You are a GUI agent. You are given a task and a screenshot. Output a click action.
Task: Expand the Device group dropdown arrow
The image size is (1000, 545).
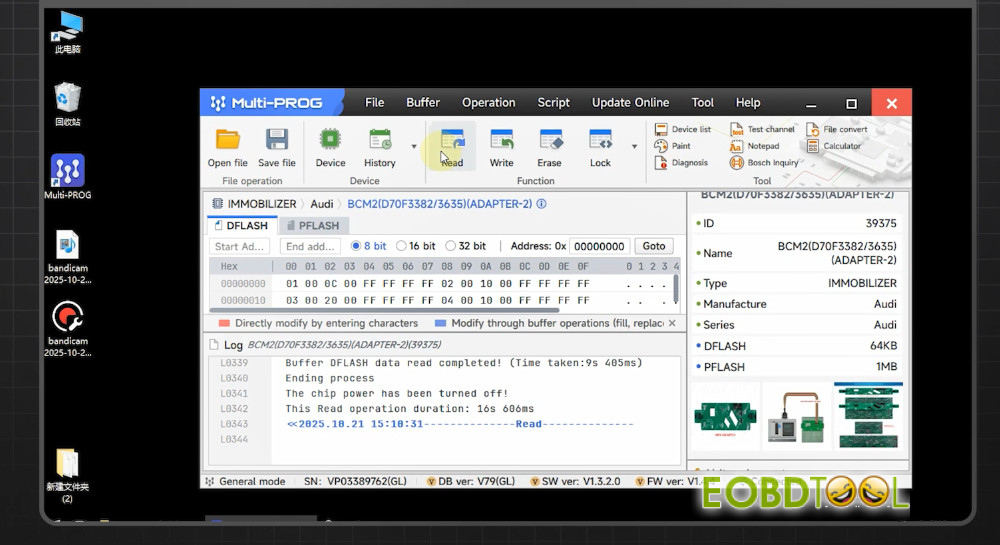tap(414, 146)
